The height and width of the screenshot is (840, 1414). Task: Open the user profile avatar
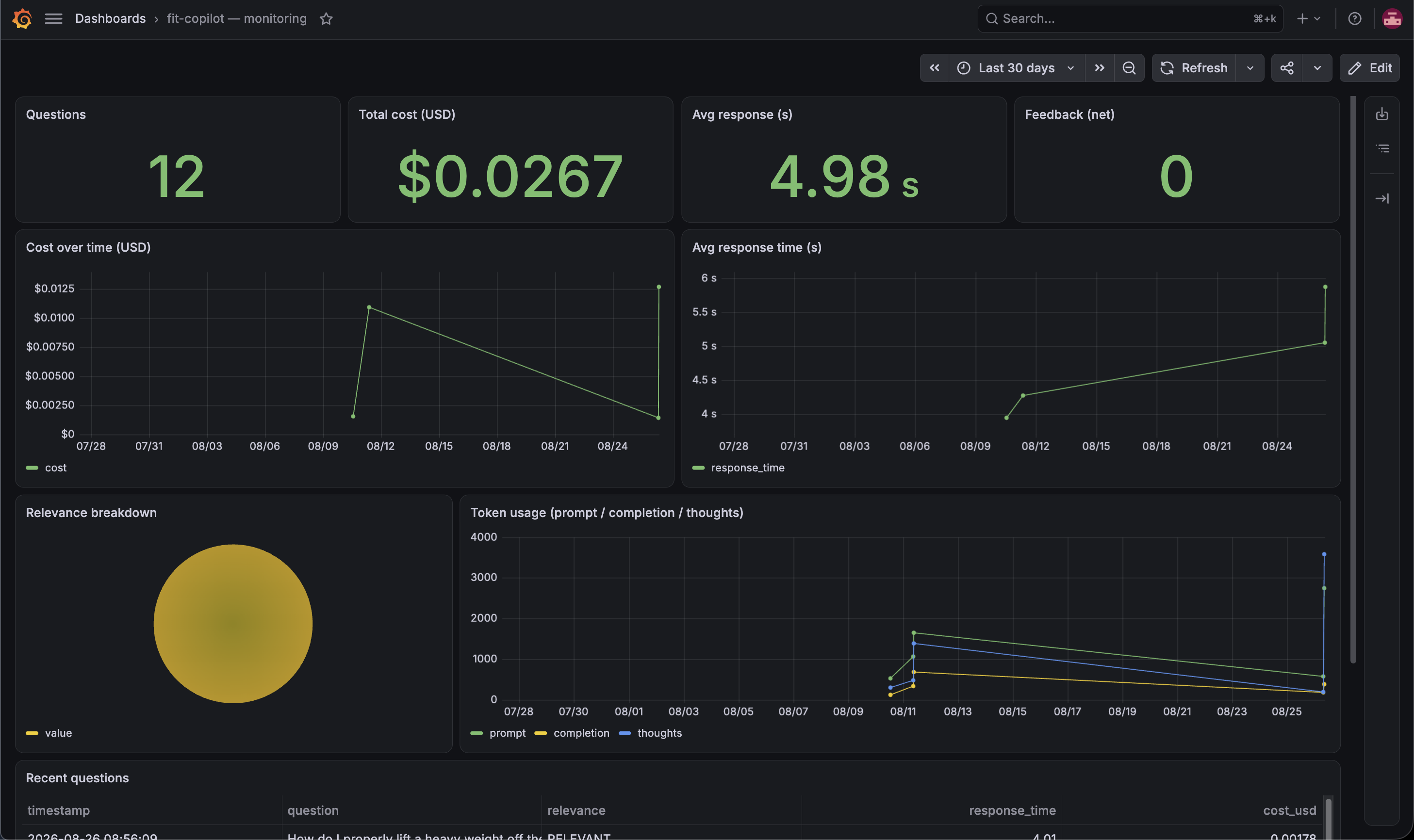click(x=1392, y=19)
